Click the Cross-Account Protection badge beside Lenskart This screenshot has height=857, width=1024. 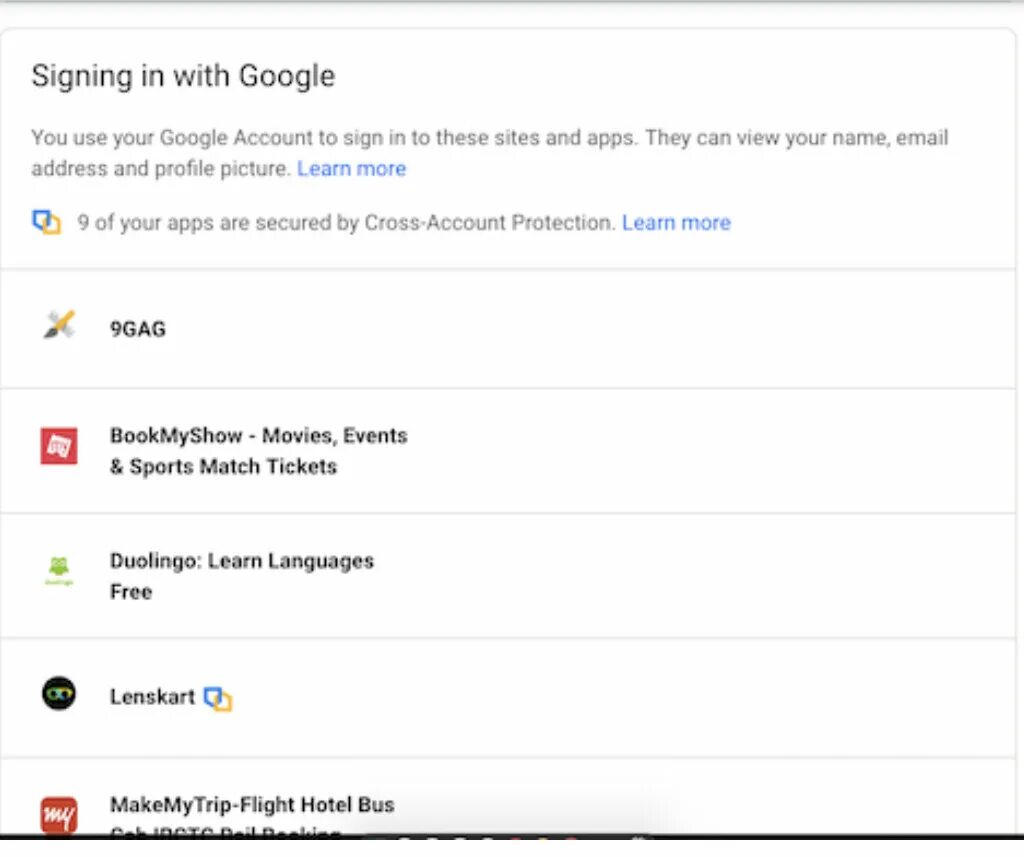[218, 698]
